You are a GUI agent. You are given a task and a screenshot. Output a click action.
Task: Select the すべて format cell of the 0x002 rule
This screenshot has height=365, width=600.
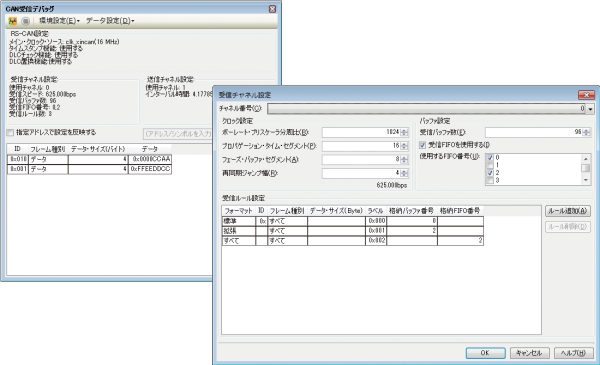pos(239,241)
